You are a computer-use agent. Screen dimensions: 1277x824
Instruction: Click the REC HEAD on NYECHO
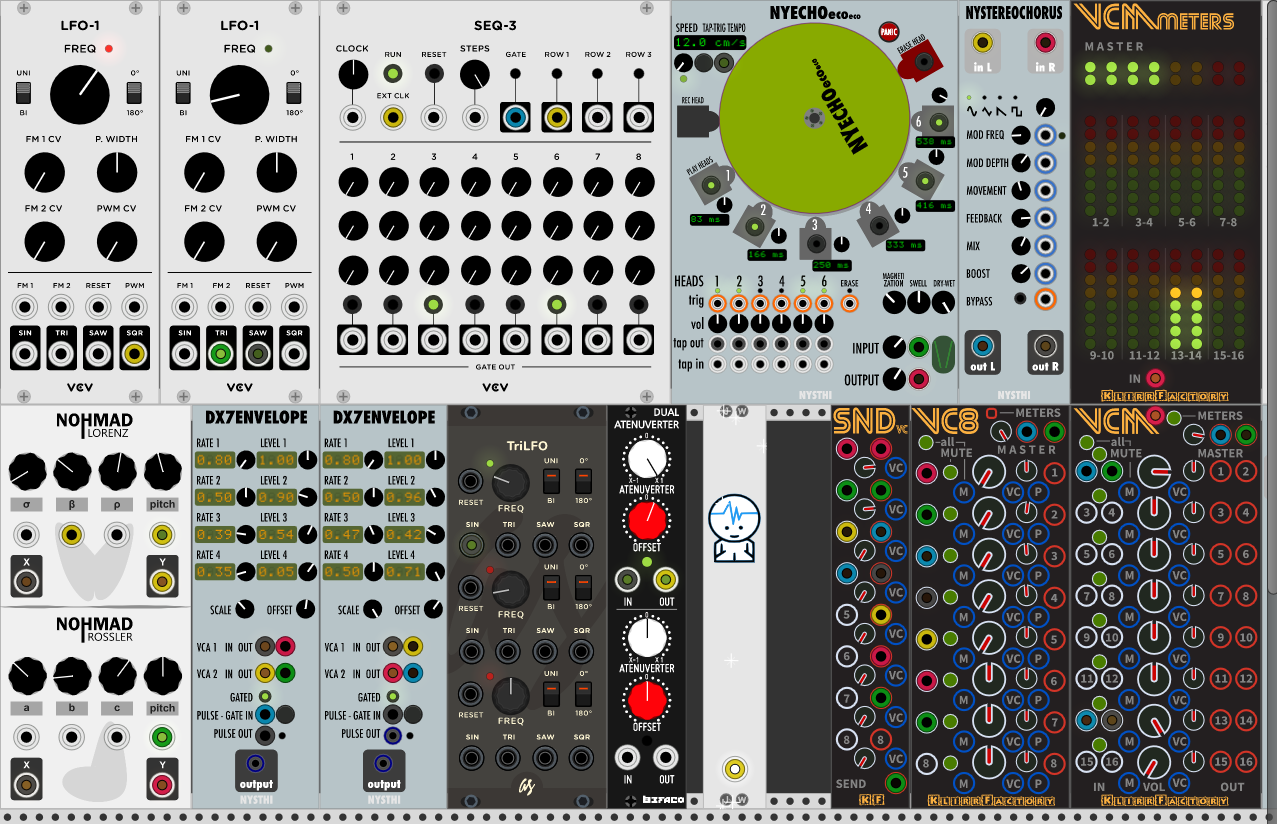pyautogui.click(x=699, y=121)
